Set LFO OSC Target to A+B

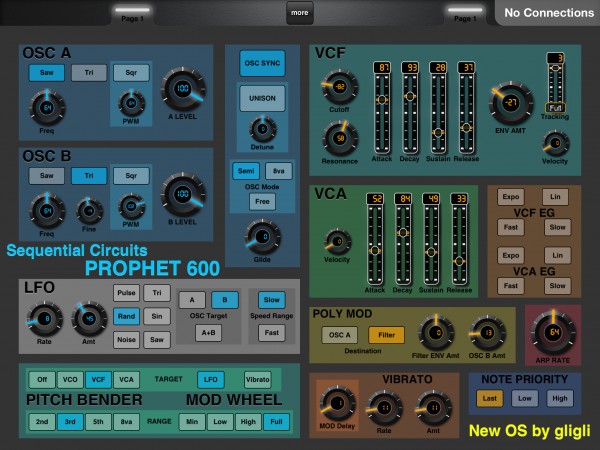[209, 333]
